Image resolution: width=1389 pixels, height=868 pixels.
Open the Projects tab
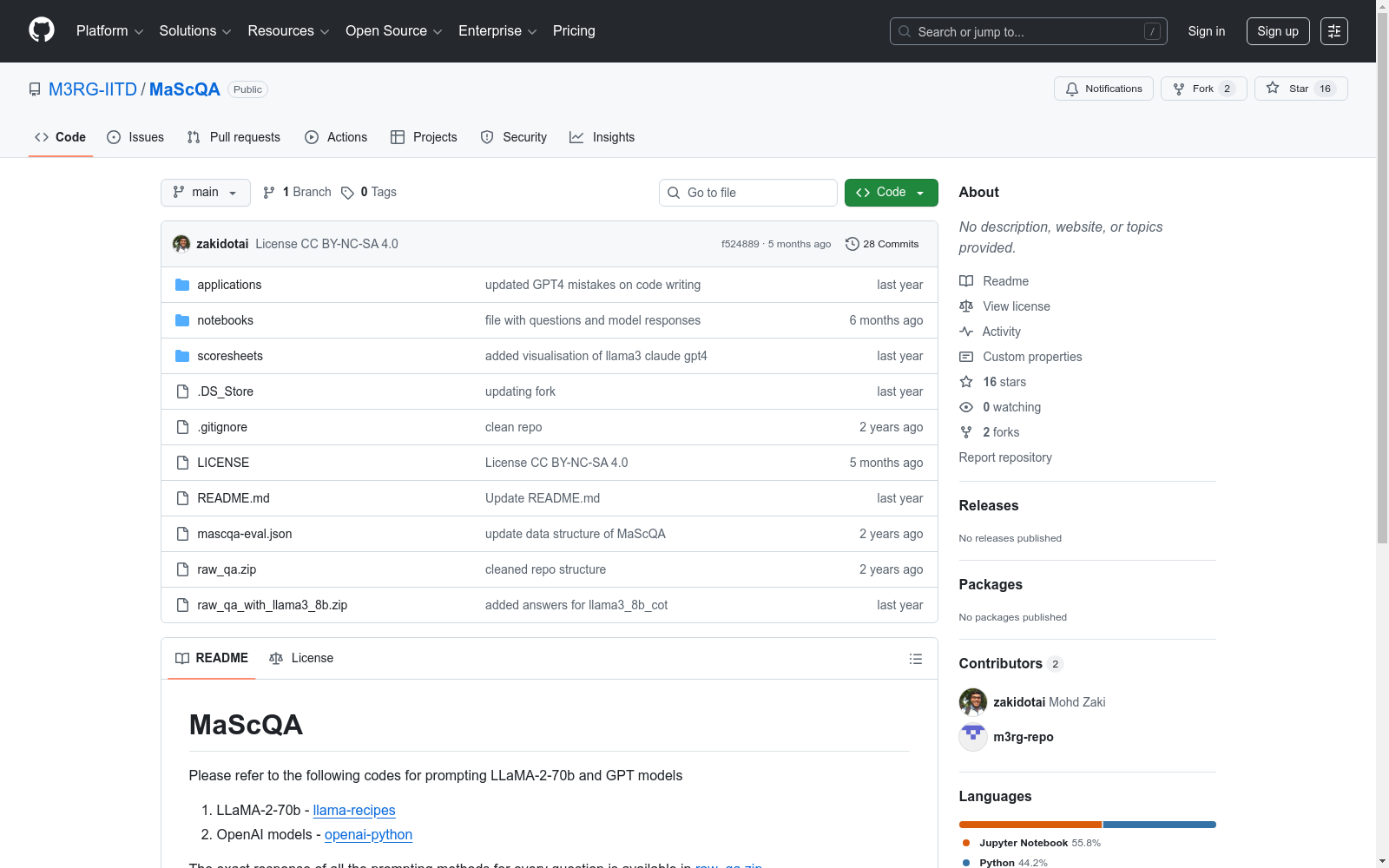pyautogui.click(x=424, y=137)
